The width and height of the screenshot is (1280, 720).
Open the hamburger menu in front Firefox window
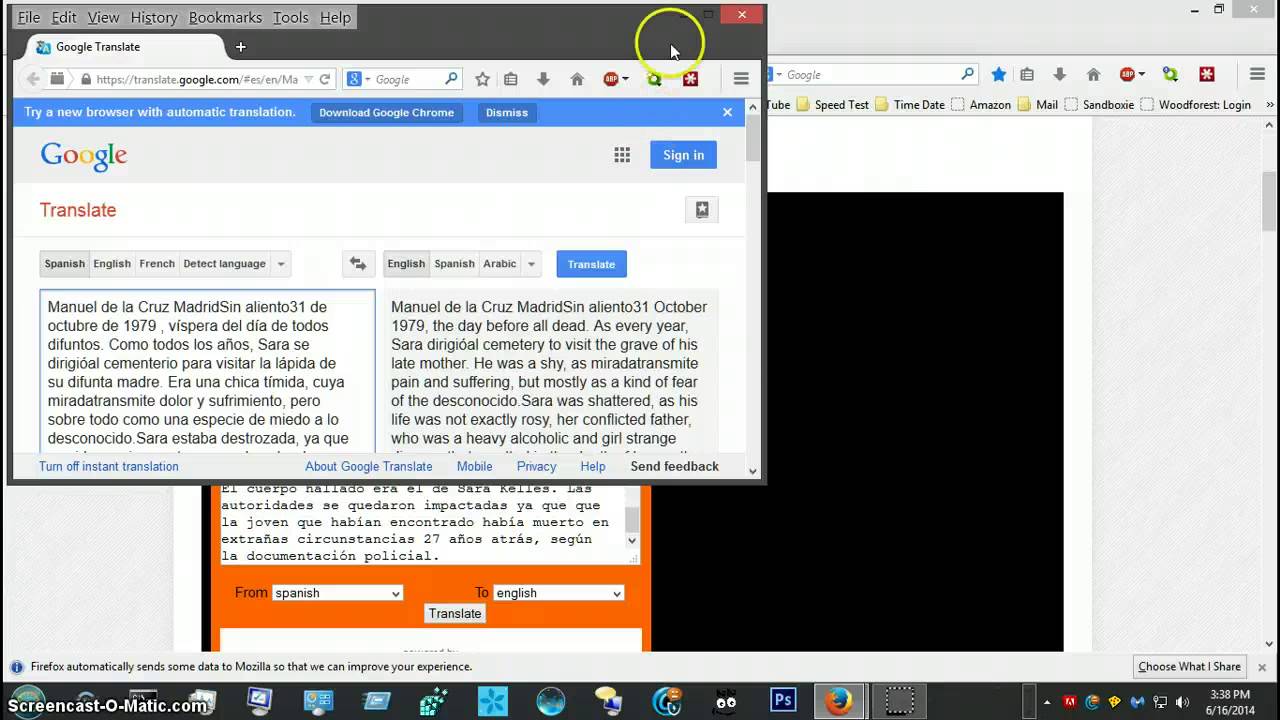point(741,79)
